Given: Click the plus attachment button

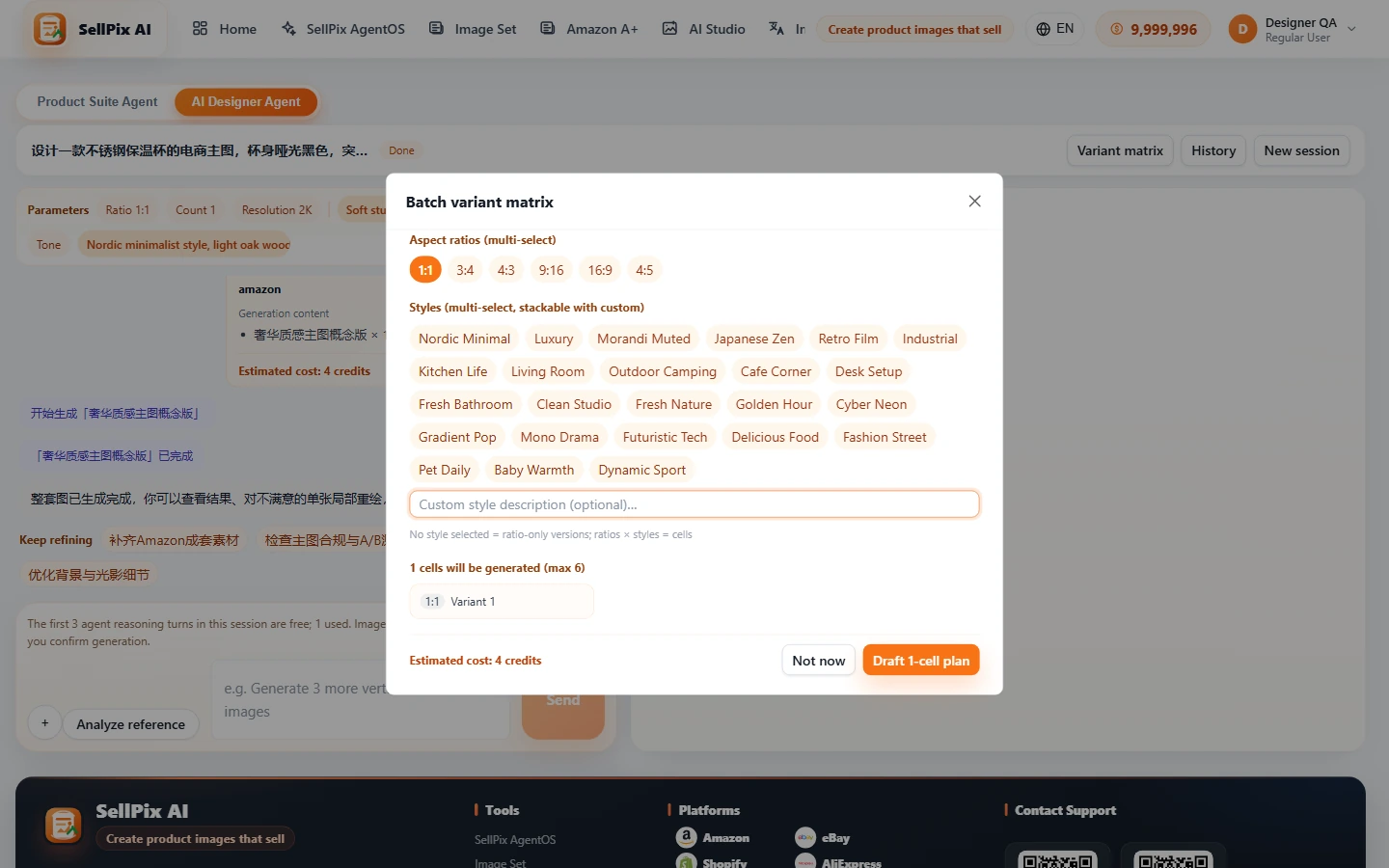Looking at the screenshot, I should click(44, 723).
